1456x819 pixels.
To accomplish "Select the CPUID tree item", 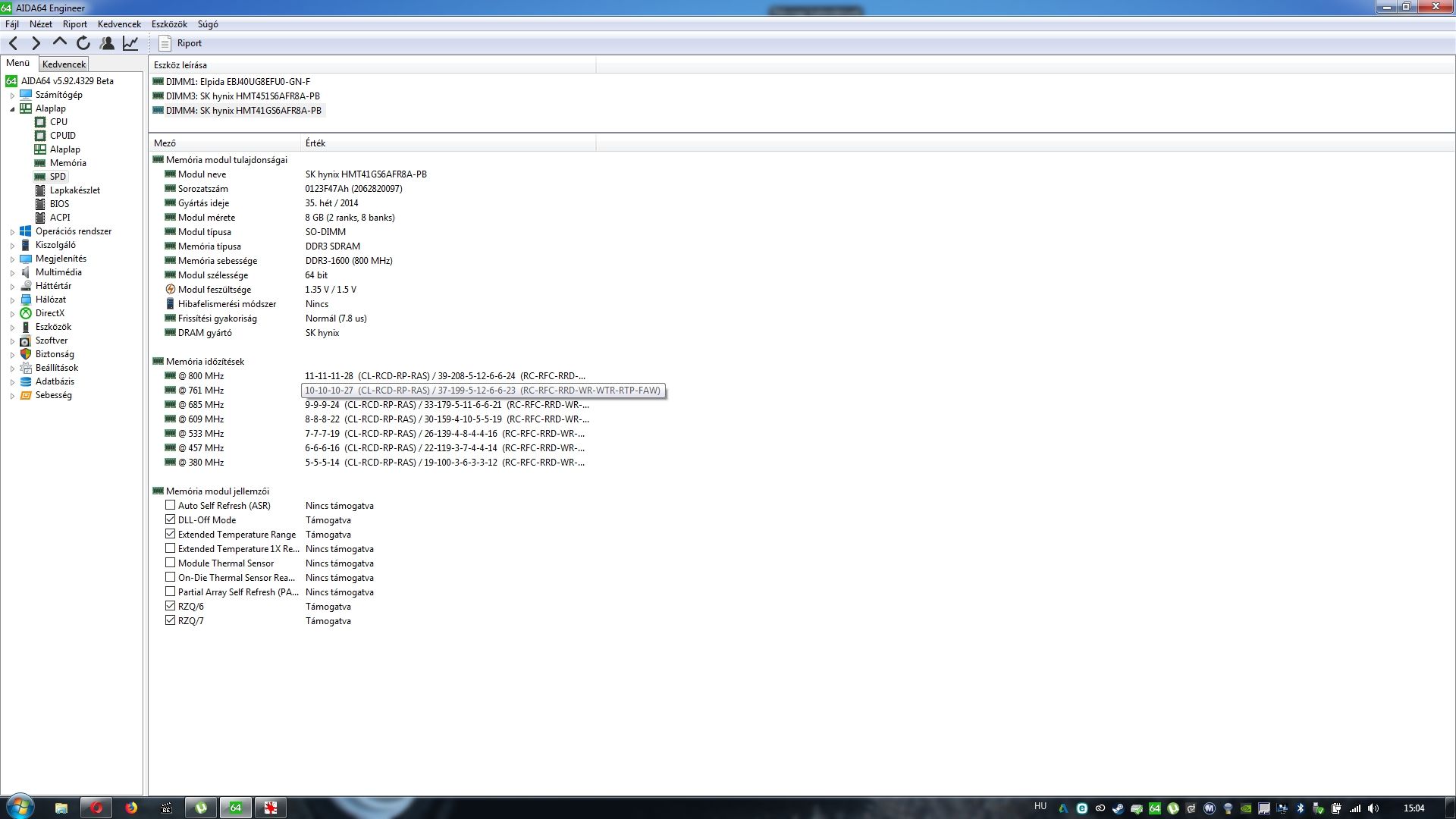I will point(62,135).
